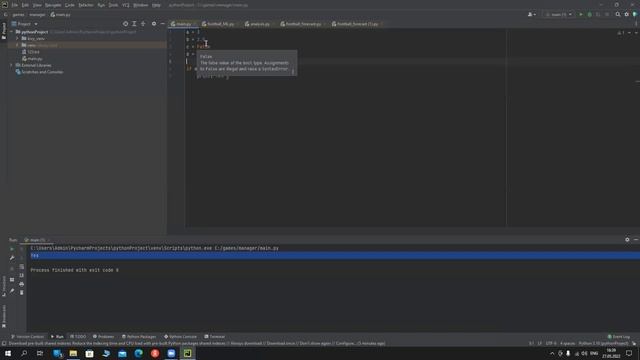Image resolution: width=640 pixels, height=360 pixels.
Task: Click the trash clear-all icon in Run panel
Action: [22, 293]
